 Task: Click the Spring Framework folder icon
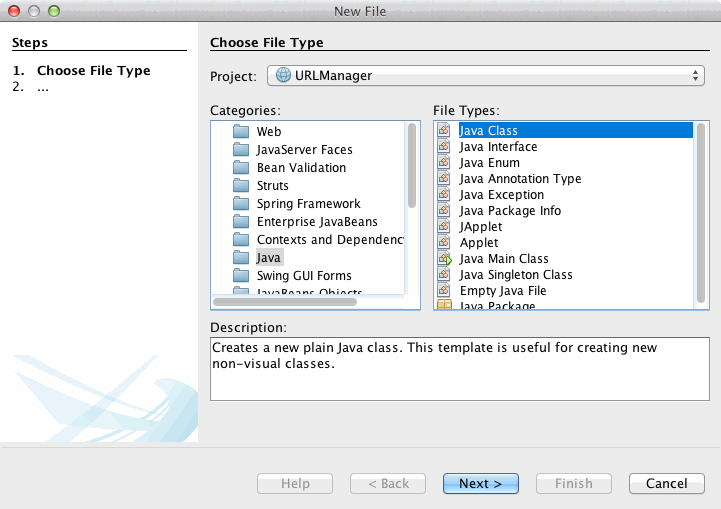click(240, 204)
